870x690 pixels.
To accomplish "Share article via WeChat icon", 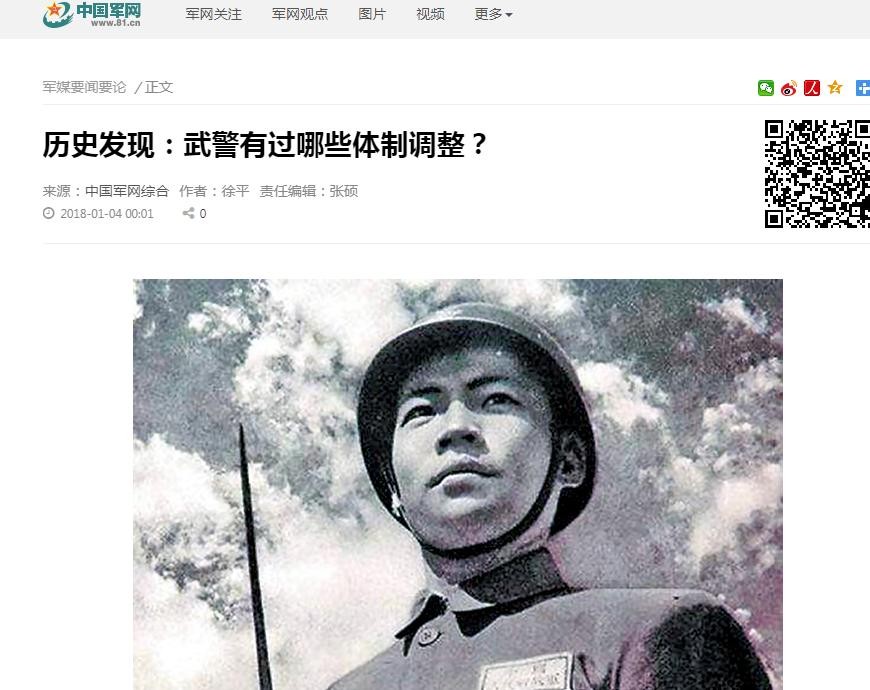I will pos(766,88).
